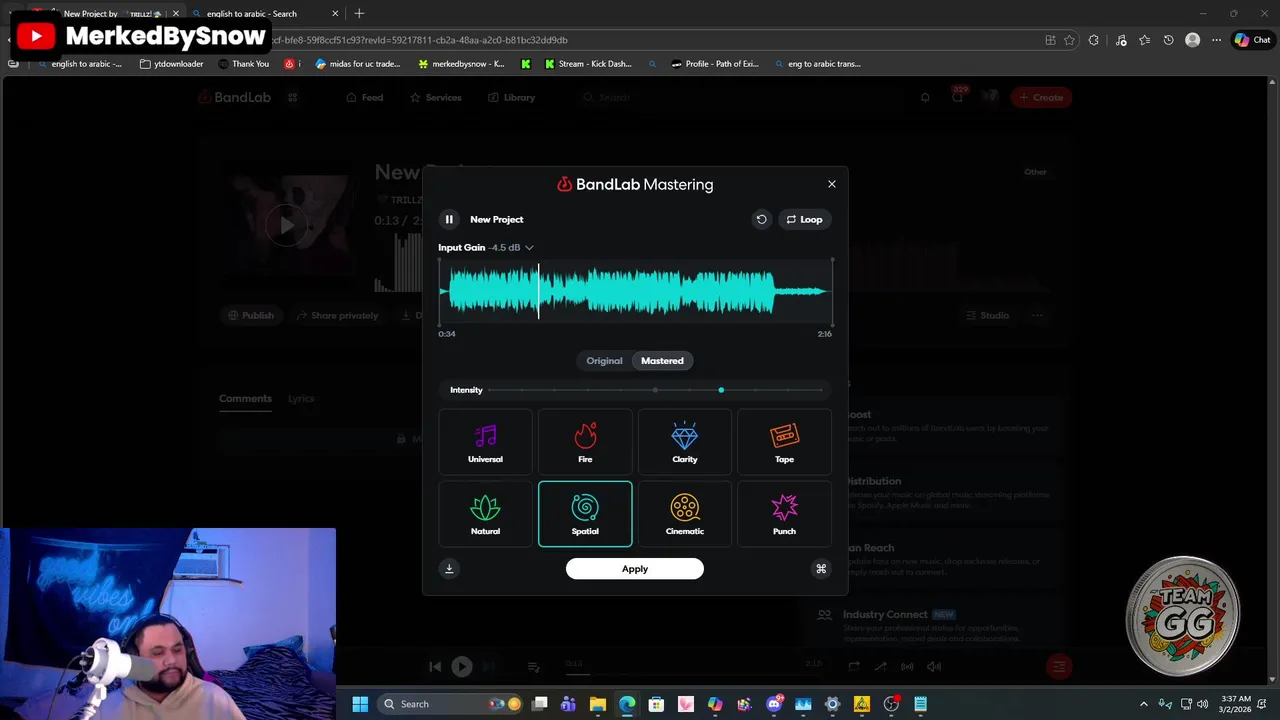
Task: Open File Explorer from the taskbar
Action: 598,704
